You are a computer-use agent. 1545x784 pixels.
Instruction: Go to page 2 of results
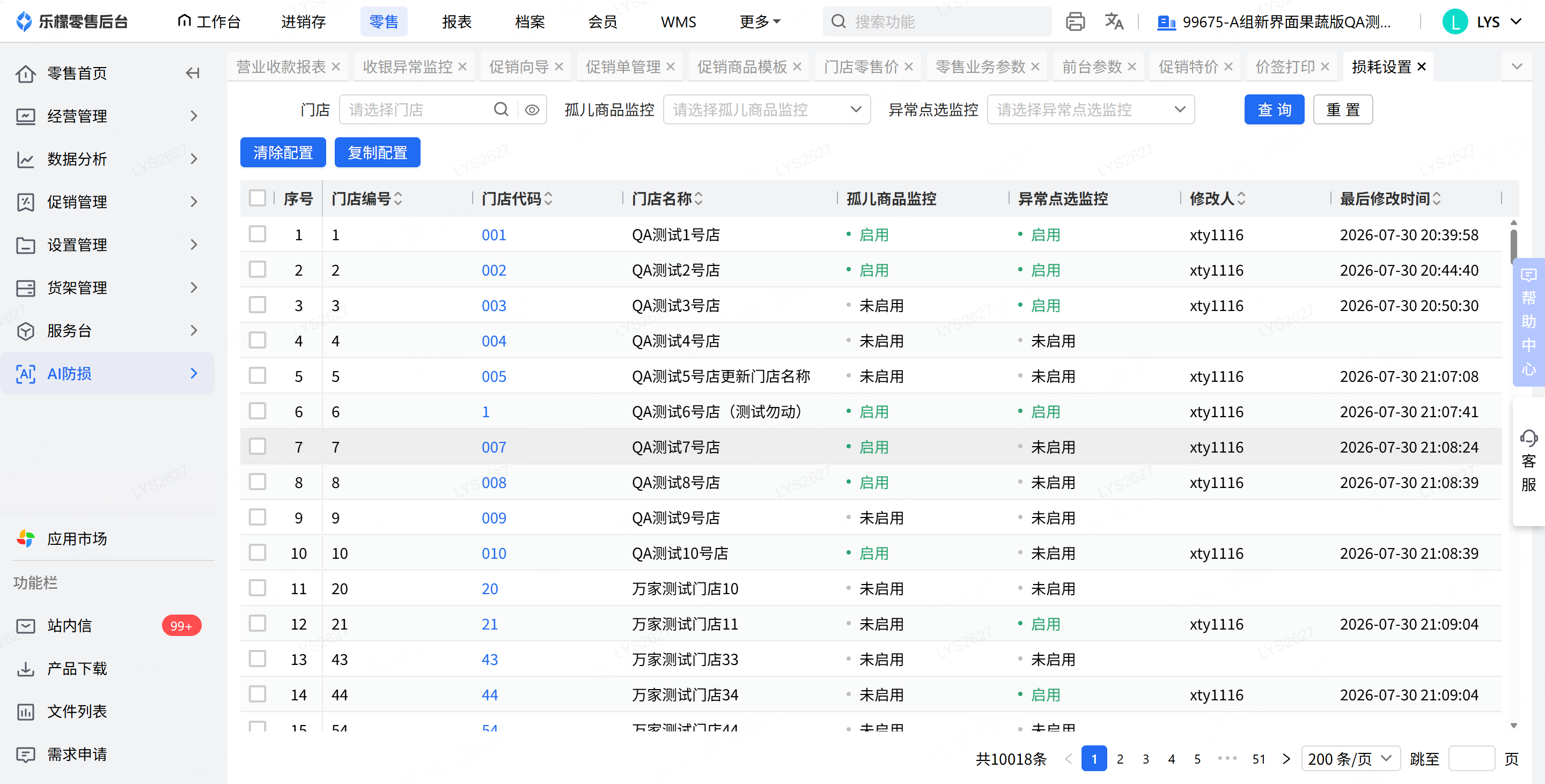click(1120, 759)
